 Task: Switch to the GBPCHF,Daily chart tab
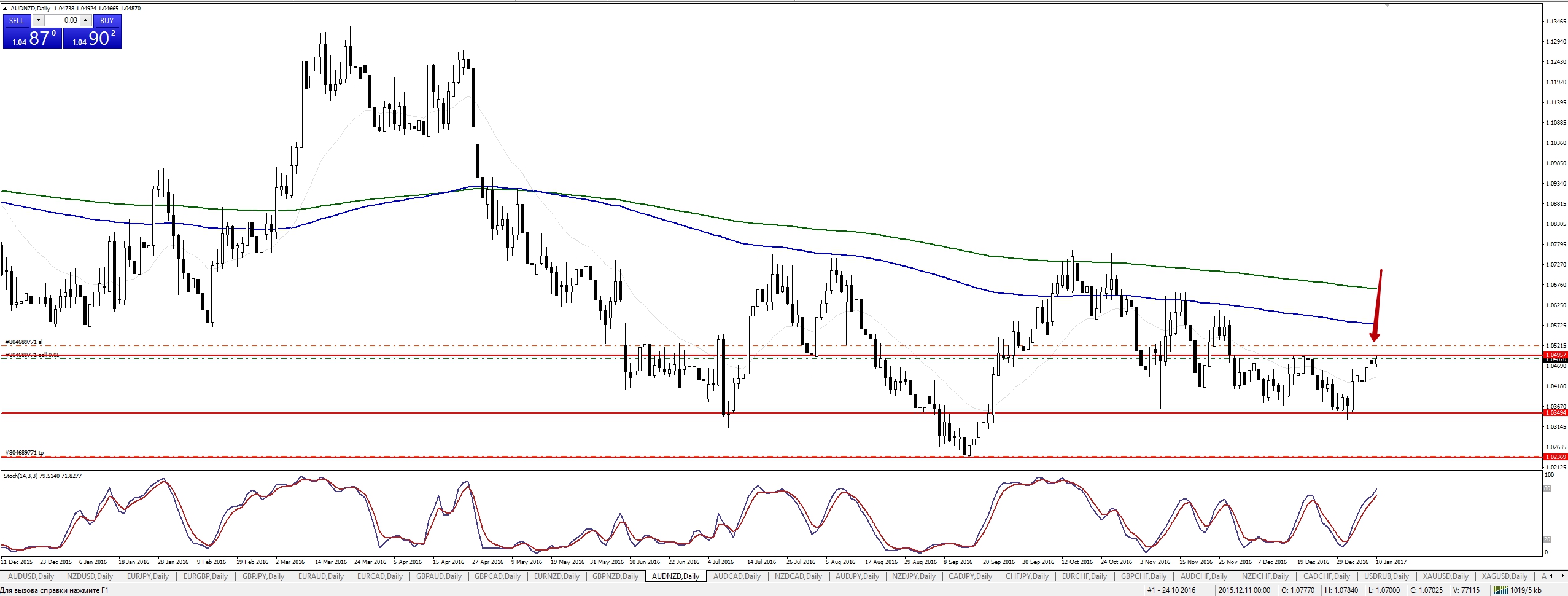point(1144,576)
